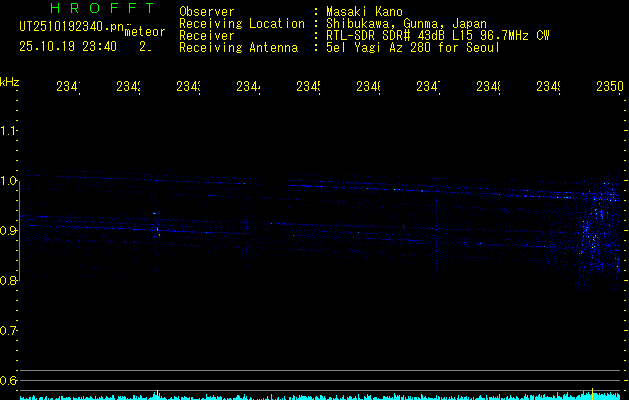The width and height of the screenshot is (629, 400).
Task: Click the 0.8 kHz frequency tick
Action: (x=9, y=281)
